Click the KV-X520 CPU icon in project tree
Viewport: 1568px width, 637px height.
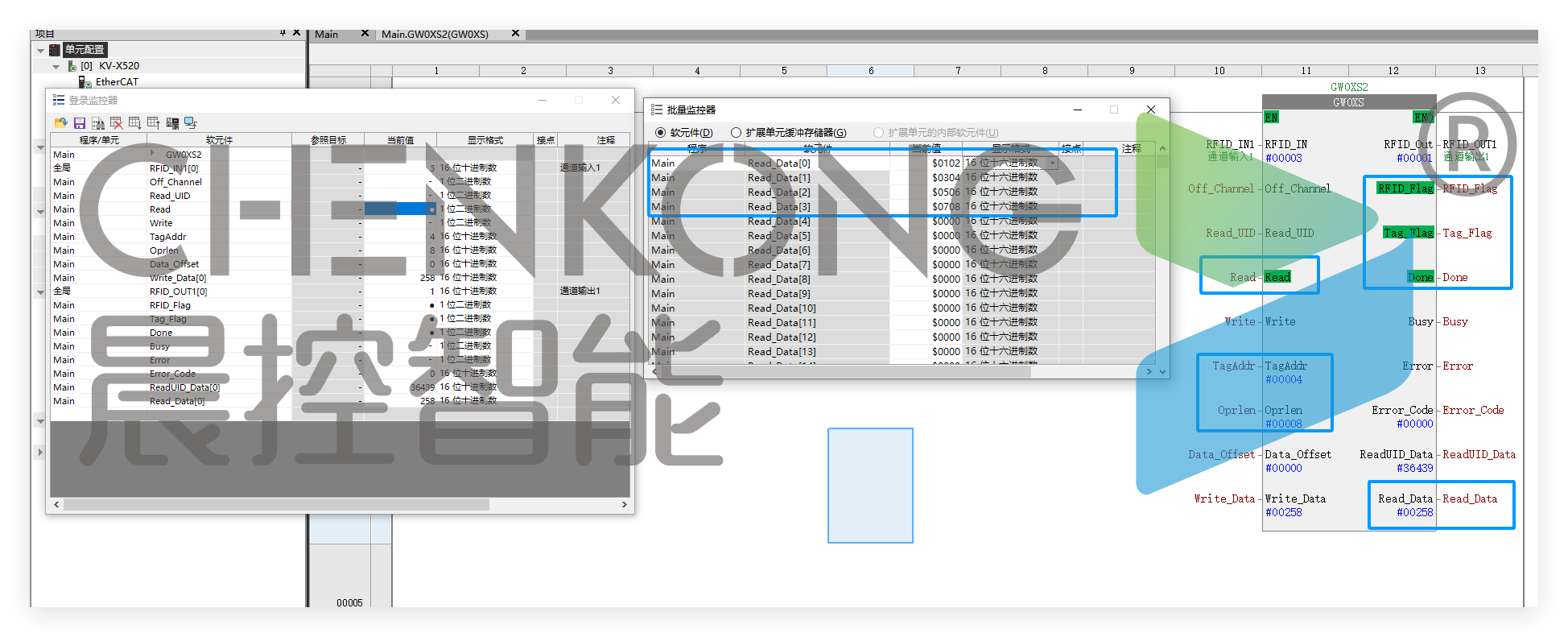72,66
